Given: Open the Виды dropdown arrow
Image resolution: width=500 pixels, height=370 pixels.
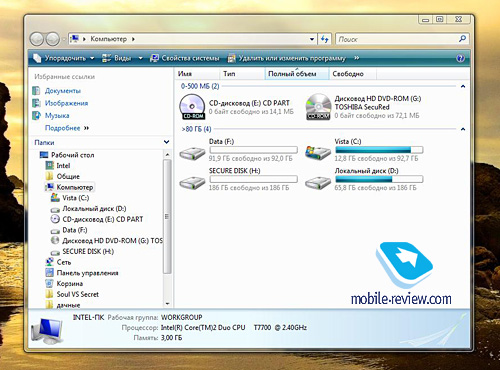Looking at the screenshot, I should 141,58.
